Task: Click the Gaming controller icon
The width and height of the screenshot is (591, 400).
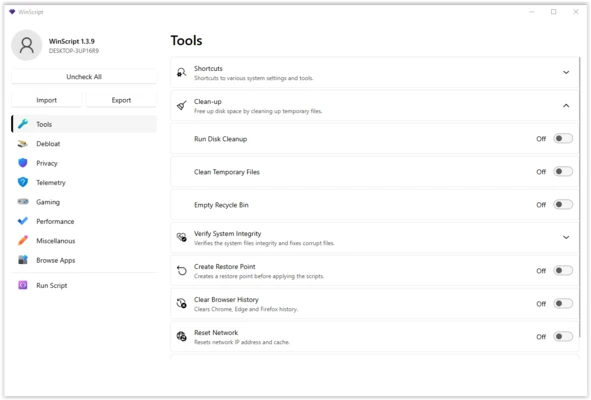Action: click(23, 202)
